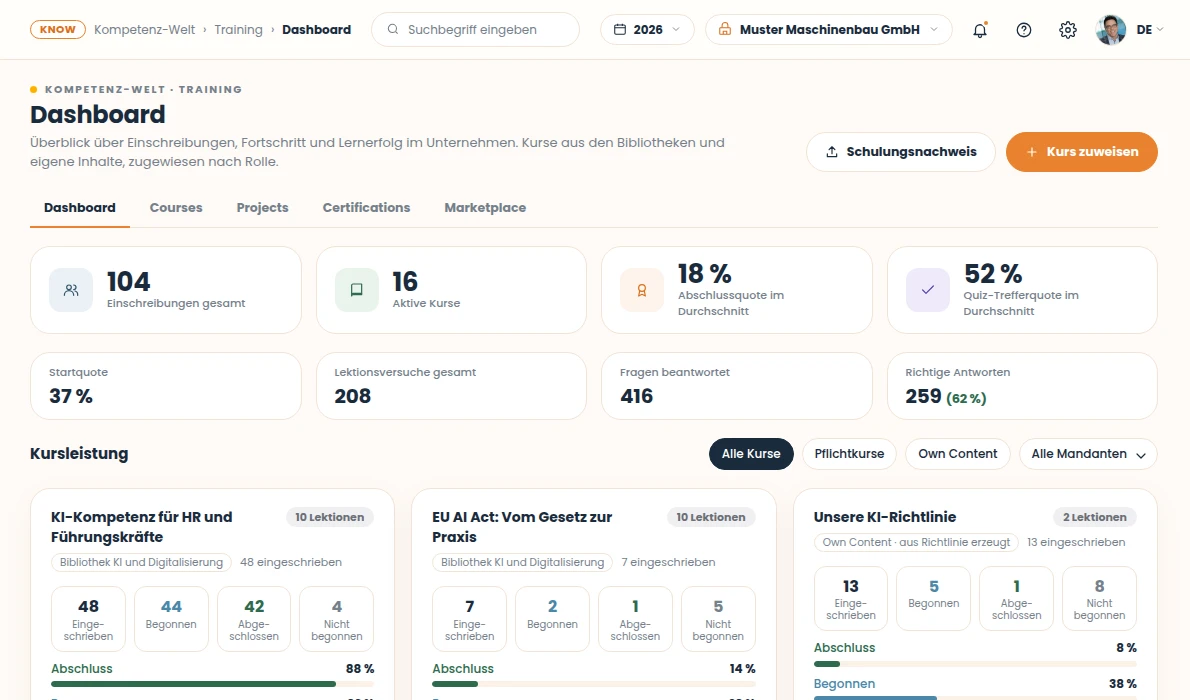
Task: Open settings gear icon
Action: pyautogui.click(x=1068, y=30)
